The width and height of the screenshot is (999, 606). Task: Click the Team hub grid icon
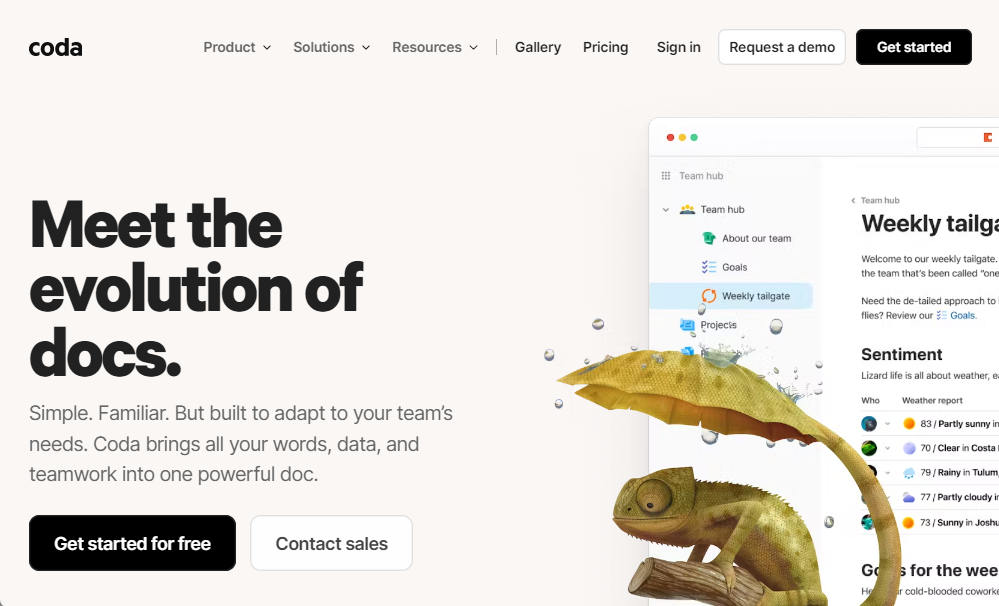(666, 176)
